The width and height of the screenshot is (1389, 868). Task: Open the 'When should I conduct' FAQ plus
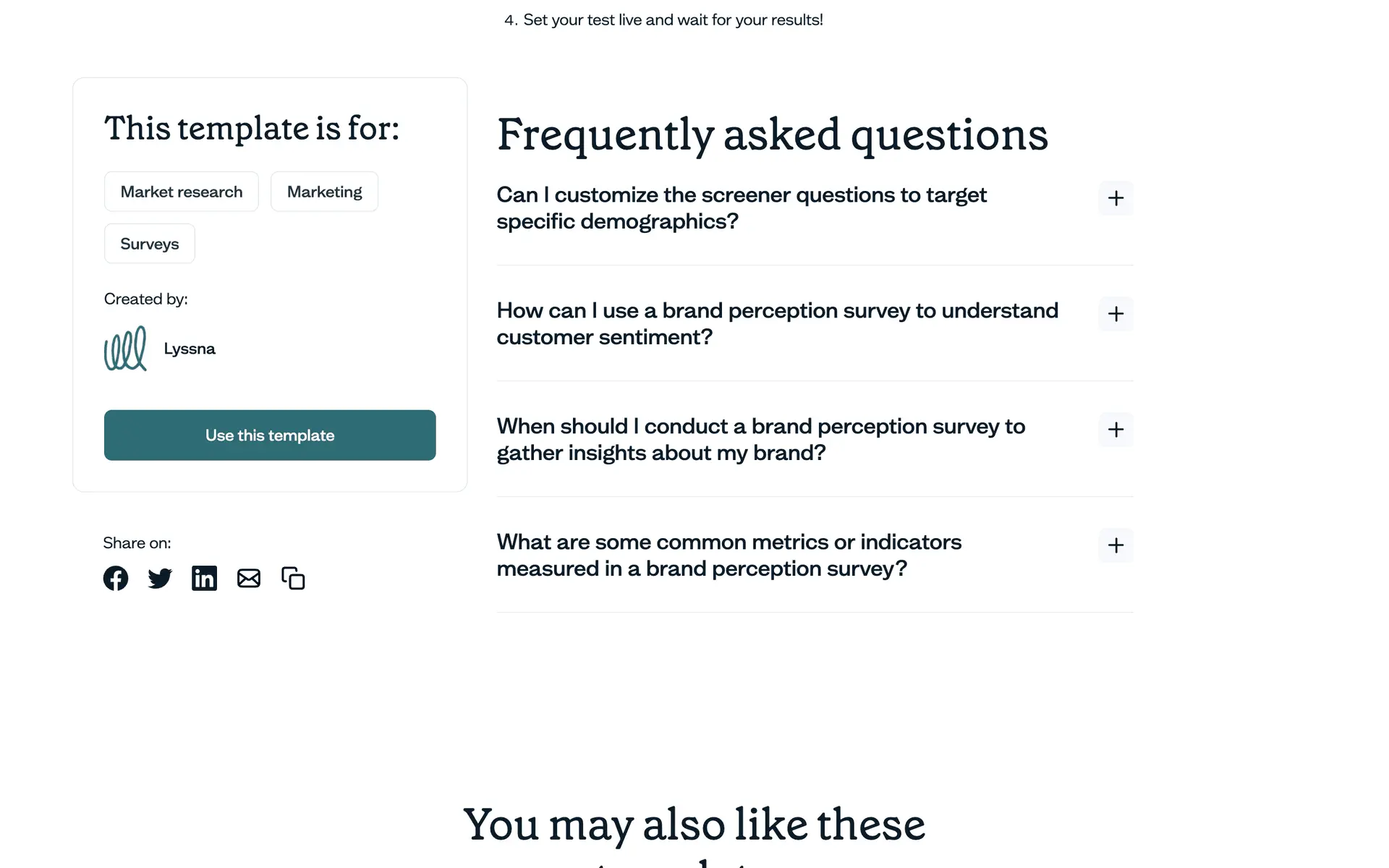[x=1116, y=430]
